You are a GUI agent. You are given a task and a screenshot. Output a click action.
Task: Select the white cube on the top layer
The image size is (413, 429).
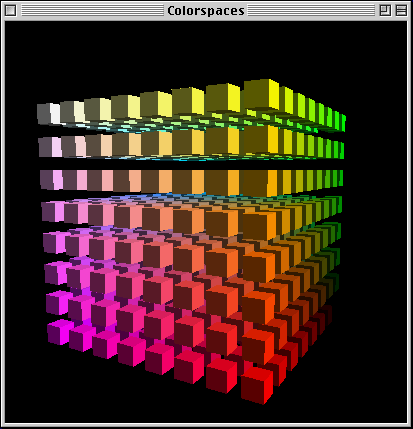coord(49,114)
